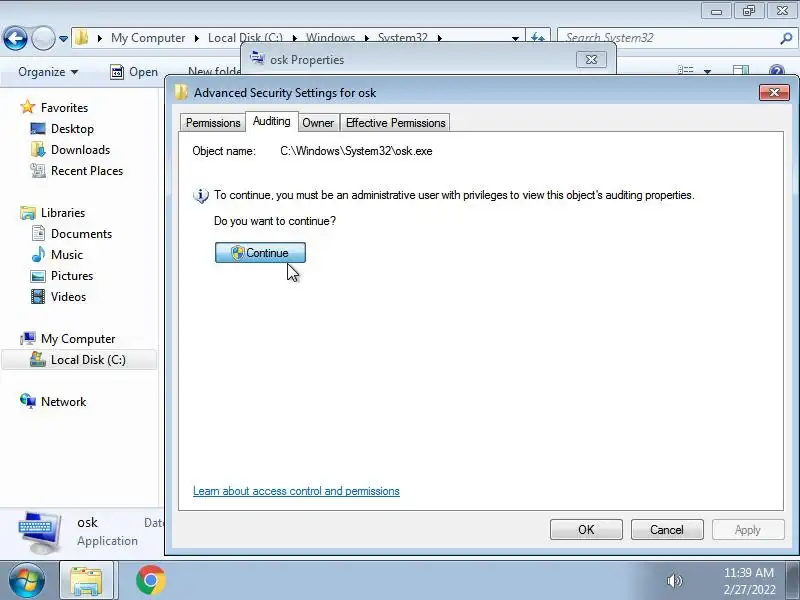This screenshot has width=800, height=600.
Task: Open the Music library
Action: [66, 255]
